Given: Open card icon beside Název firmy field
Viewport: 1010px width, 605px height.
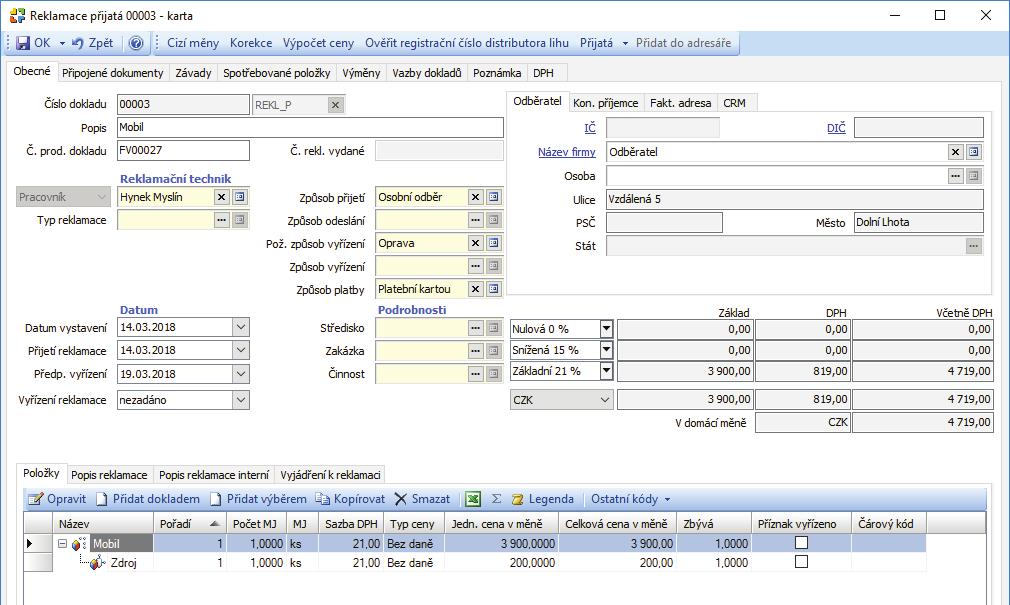Looking at the screenshot, I should 974,152.
